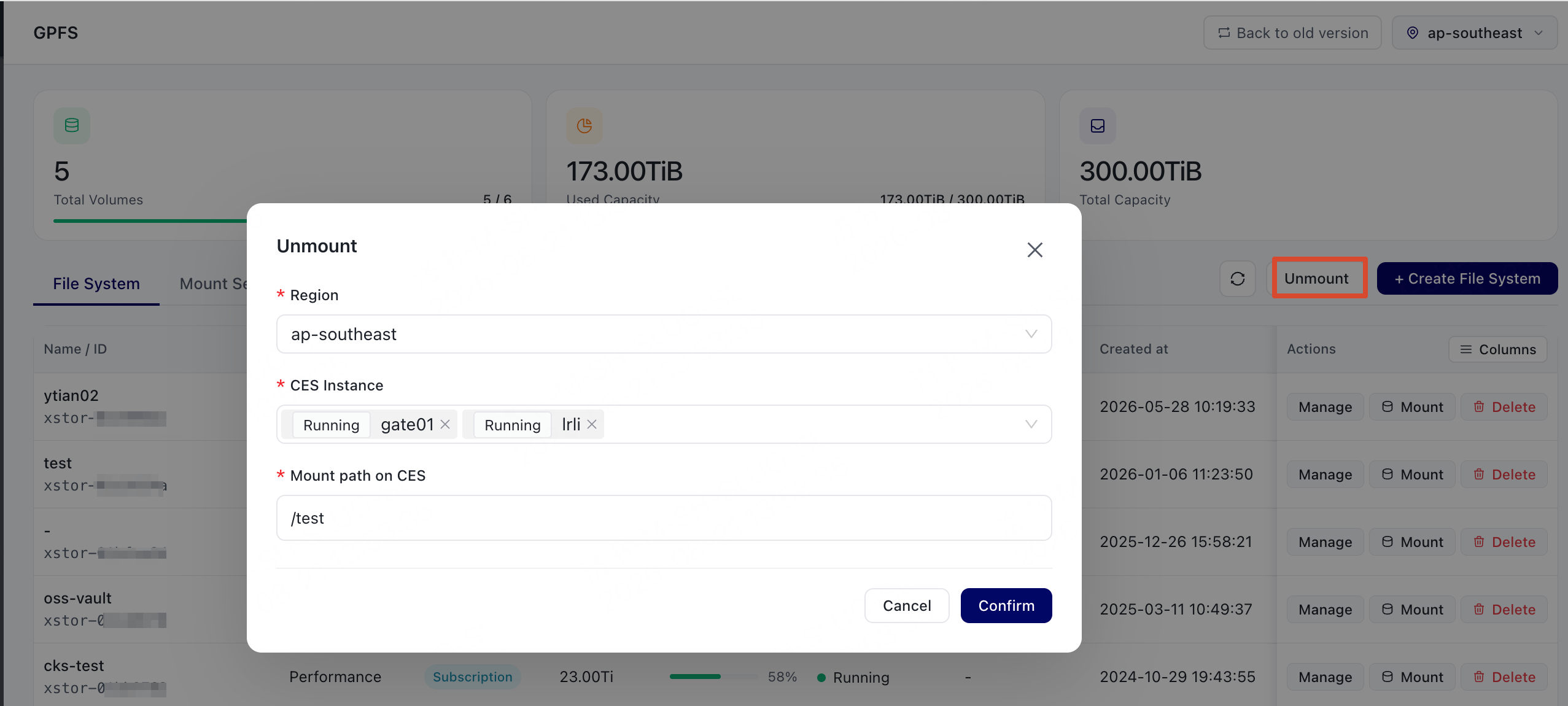Remove the lrli instance tag
1568x706 pixels.
592,424
